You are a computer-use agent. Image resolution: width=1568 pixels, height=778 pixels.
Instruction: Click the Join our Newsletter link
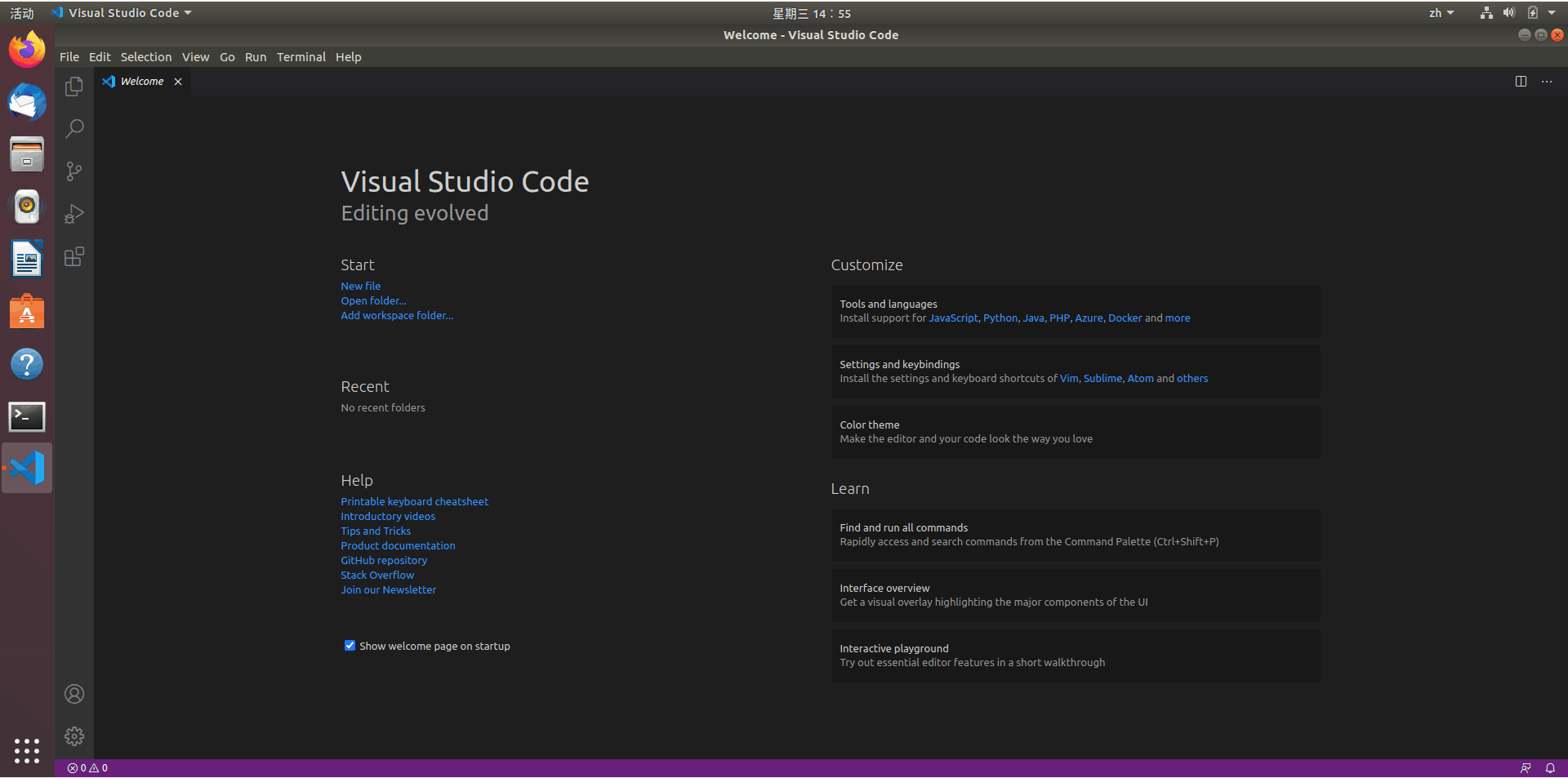(x=388, y=590)
